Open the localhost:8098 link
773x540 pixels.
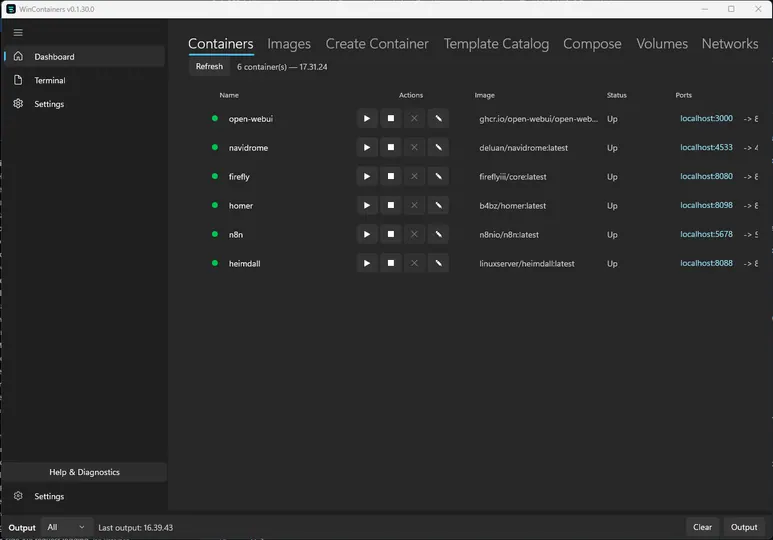click(706, 205)
